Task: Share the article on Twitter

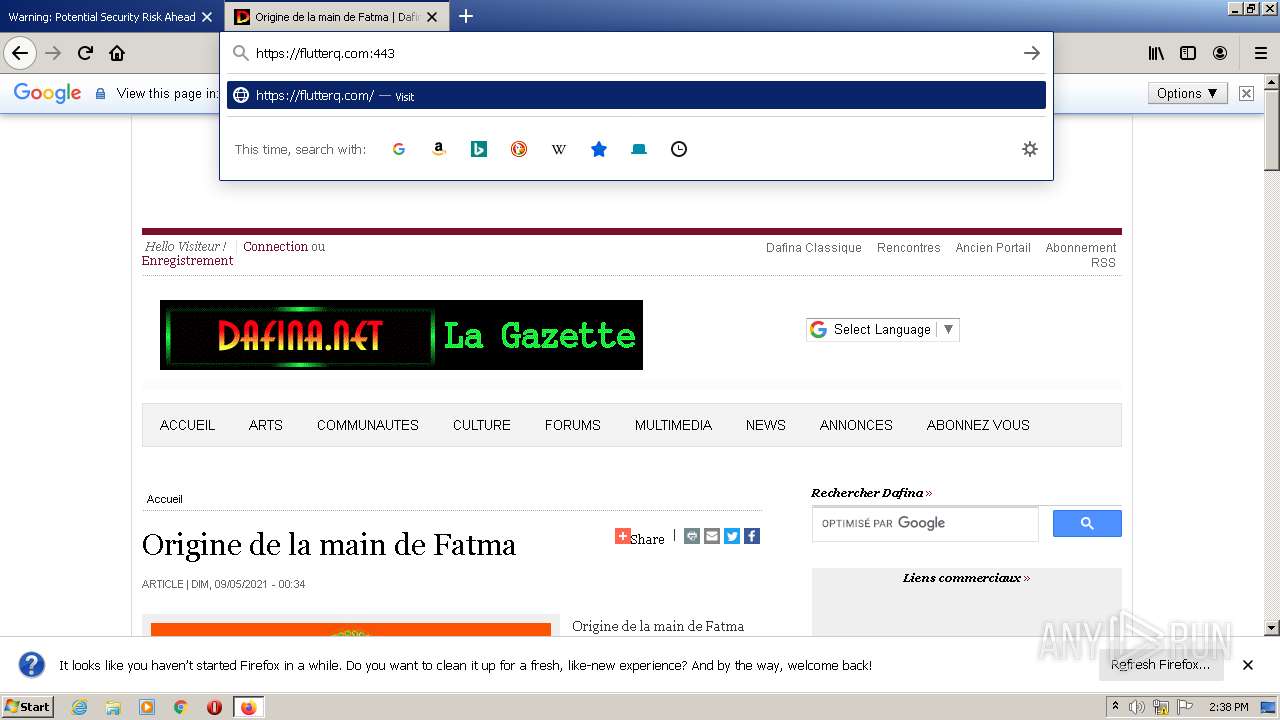Action: point(732,536)
